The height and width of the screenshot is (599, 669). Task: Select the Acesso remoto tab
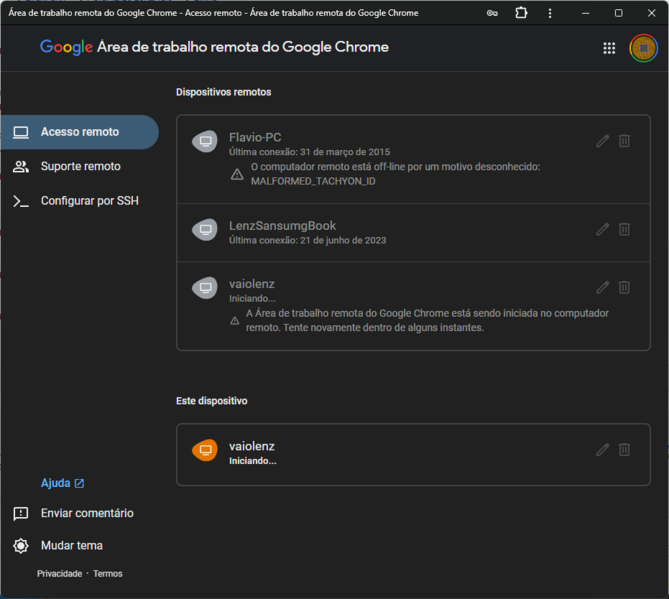point(80,132)
